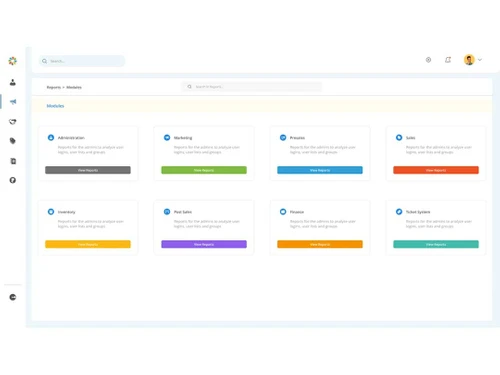
Task: Click the Finance card title
Action: (x=297, y=212)
